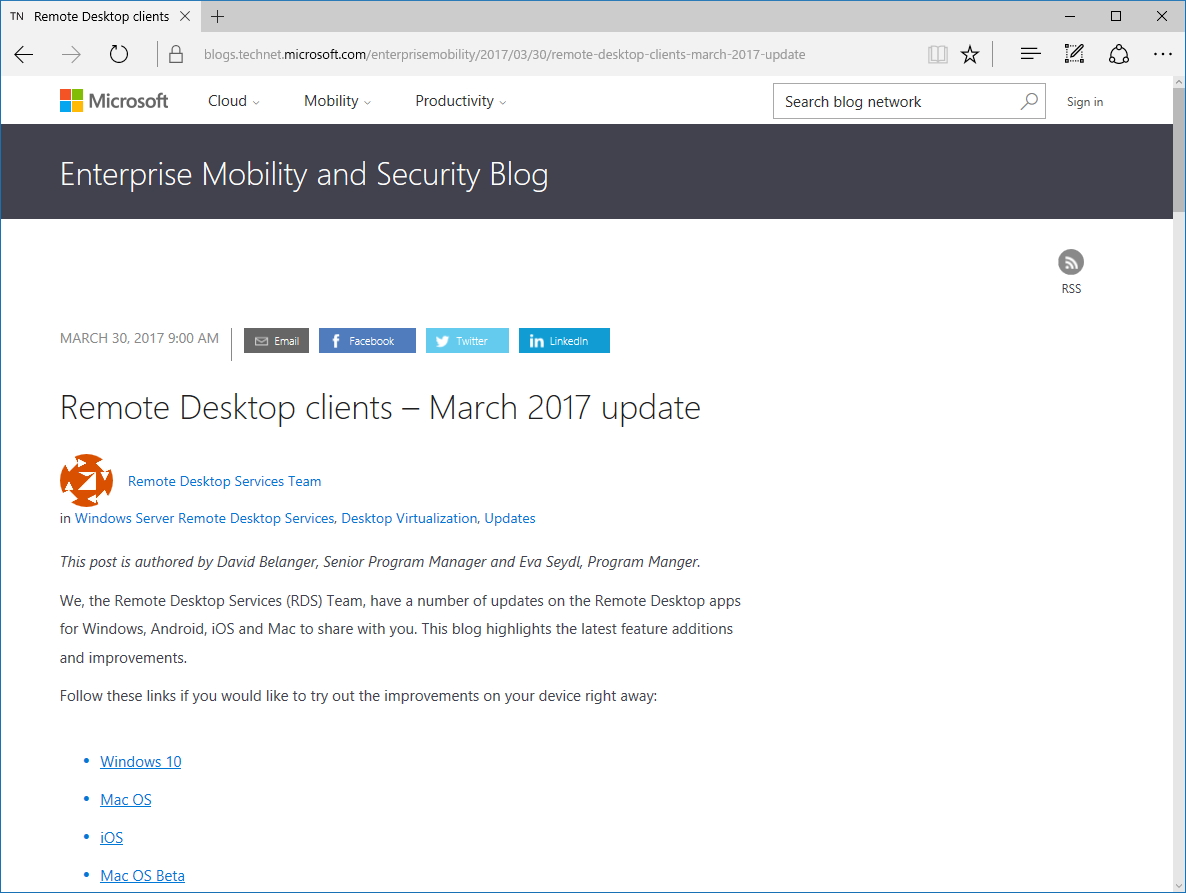The width and height of the screenshot is (1186, 893).
Task: Click the lock icon in address bar
Action: (x=175, y=54)
